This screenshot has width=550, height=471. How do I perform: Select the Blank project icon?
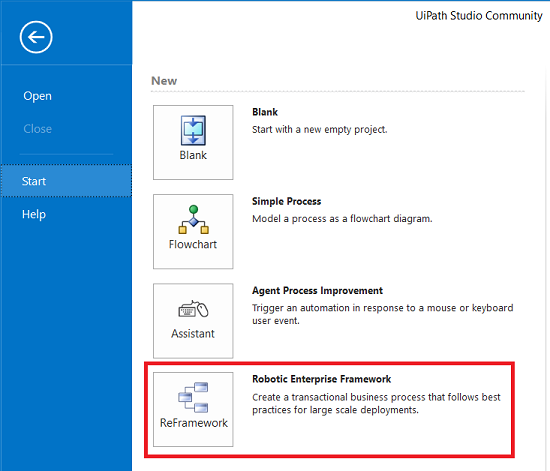(193, 130)
